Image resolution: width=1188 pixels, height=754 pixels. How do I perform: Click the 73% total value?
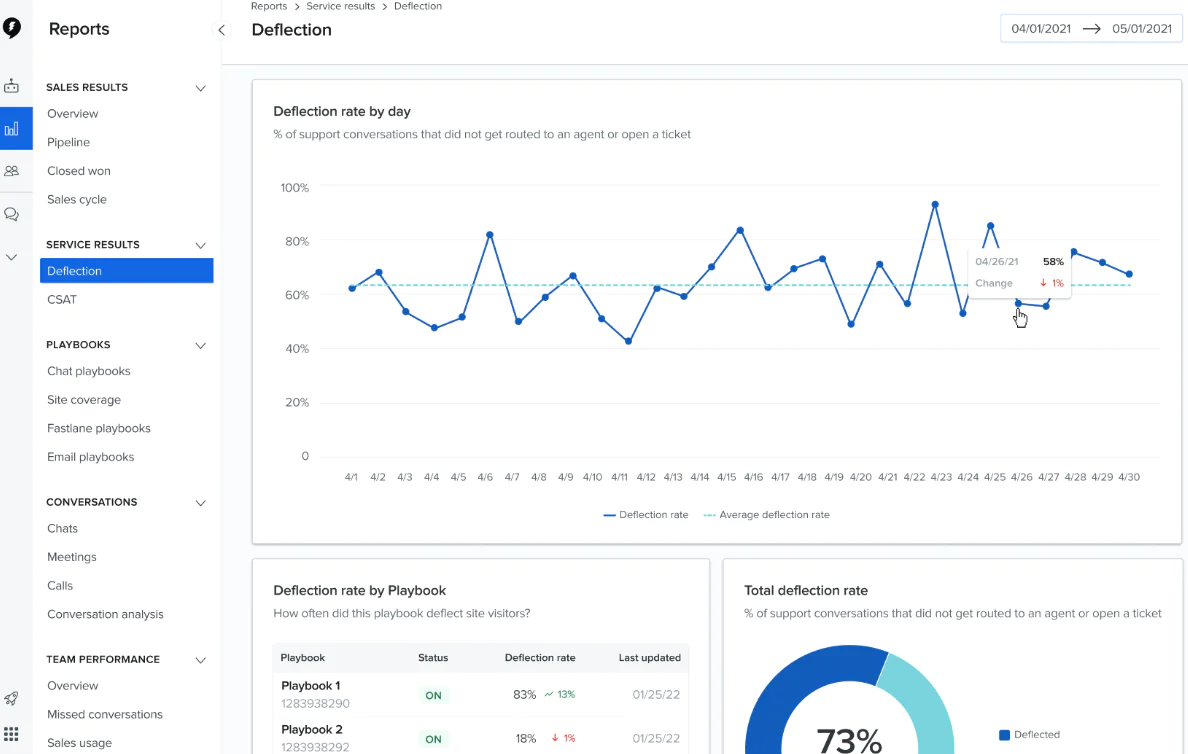849,740
